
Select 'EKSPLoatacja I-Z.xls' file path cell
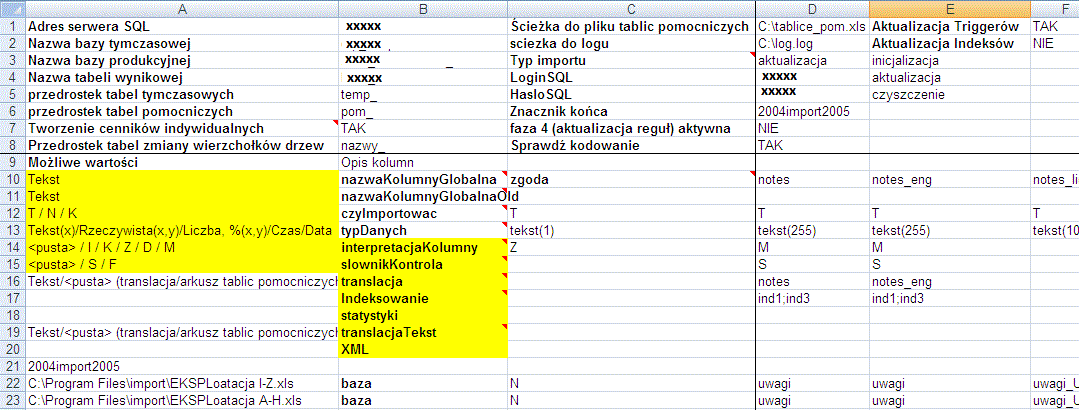click(182, 382)
